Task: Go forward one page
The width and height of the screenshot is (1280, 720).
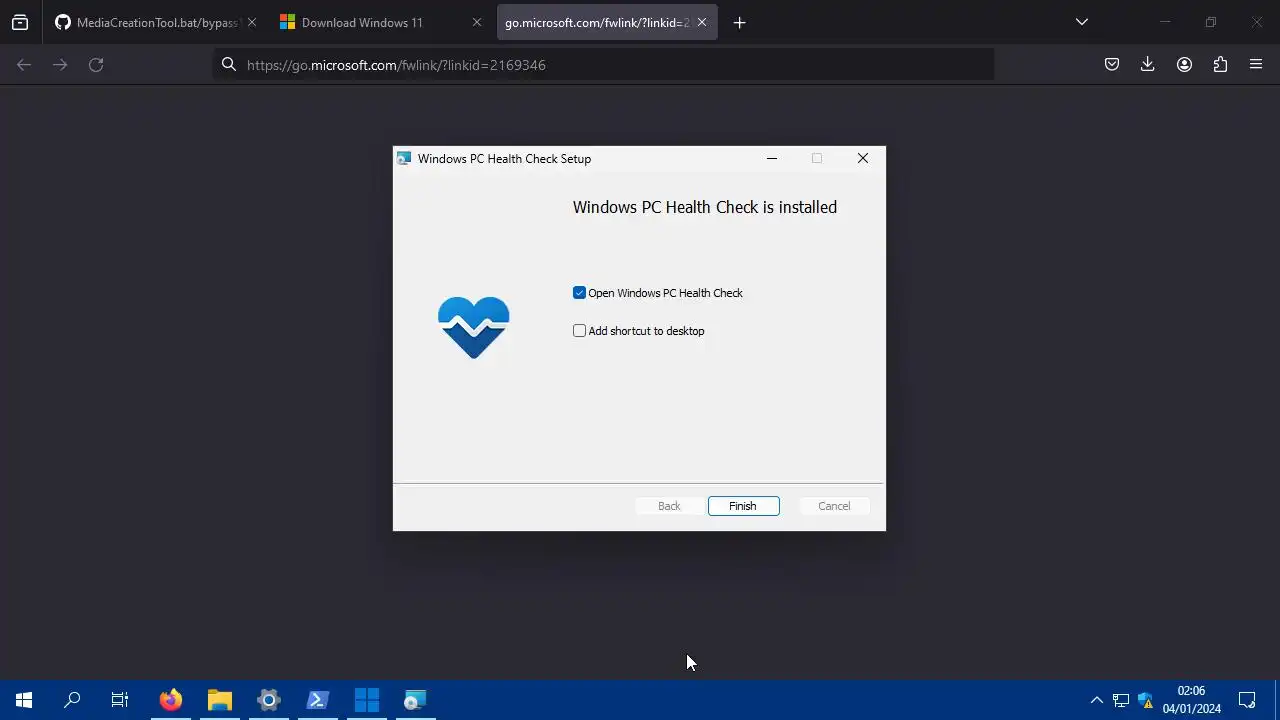Action: (x=60, y=65)
